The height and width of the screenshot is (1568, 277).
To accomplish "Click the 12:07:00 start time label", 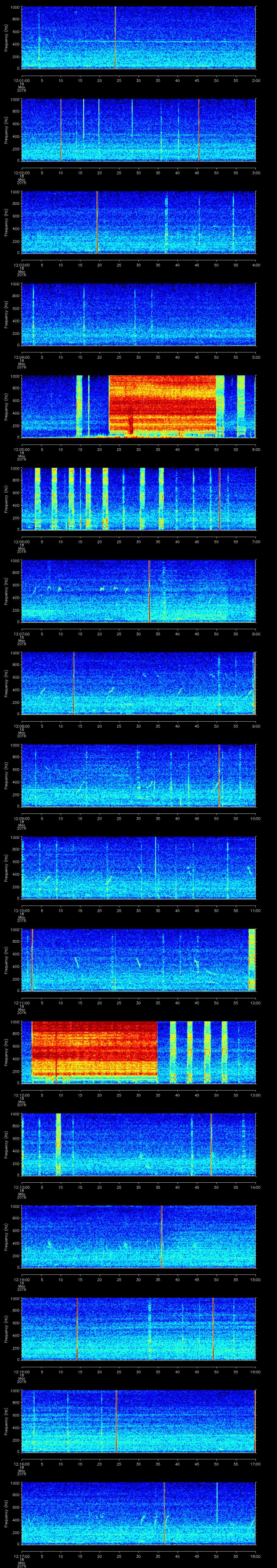I will pyautogui.click(x=21, y=634).
